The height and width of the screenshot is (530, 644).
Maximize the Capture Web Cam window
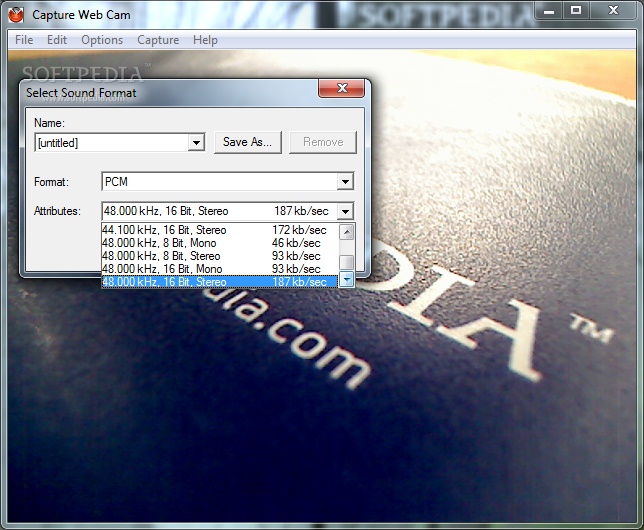pos(576,11)
